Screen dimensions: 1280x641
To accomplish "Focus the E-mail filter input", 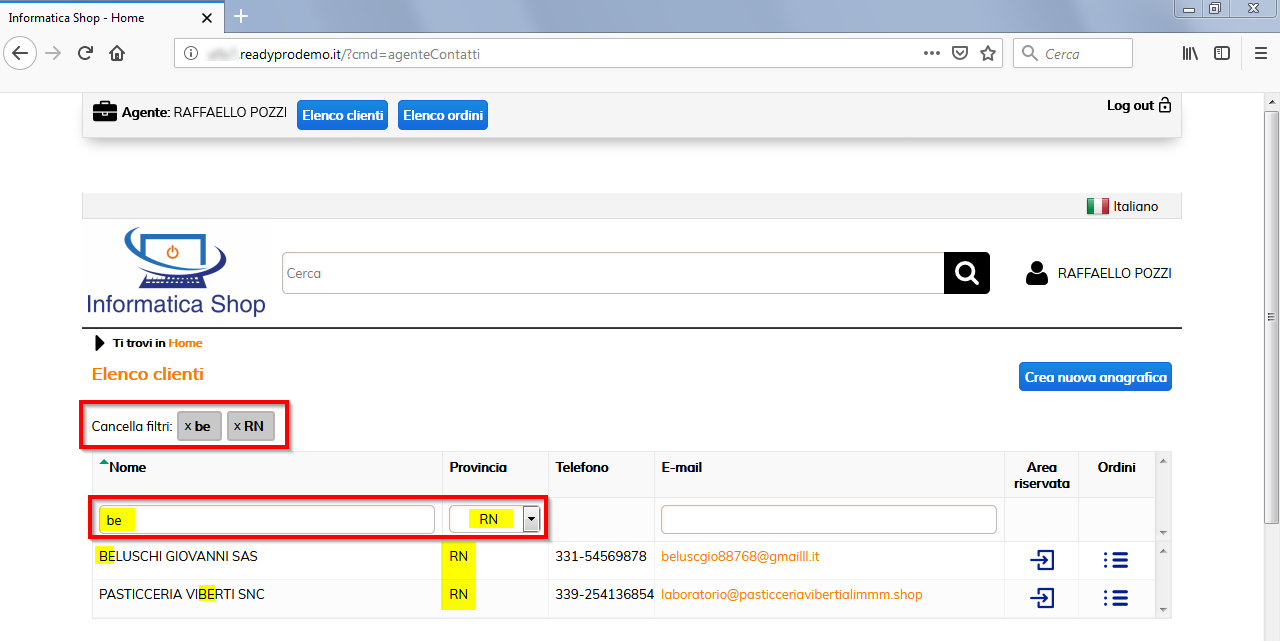I will (x=829, y=520).
